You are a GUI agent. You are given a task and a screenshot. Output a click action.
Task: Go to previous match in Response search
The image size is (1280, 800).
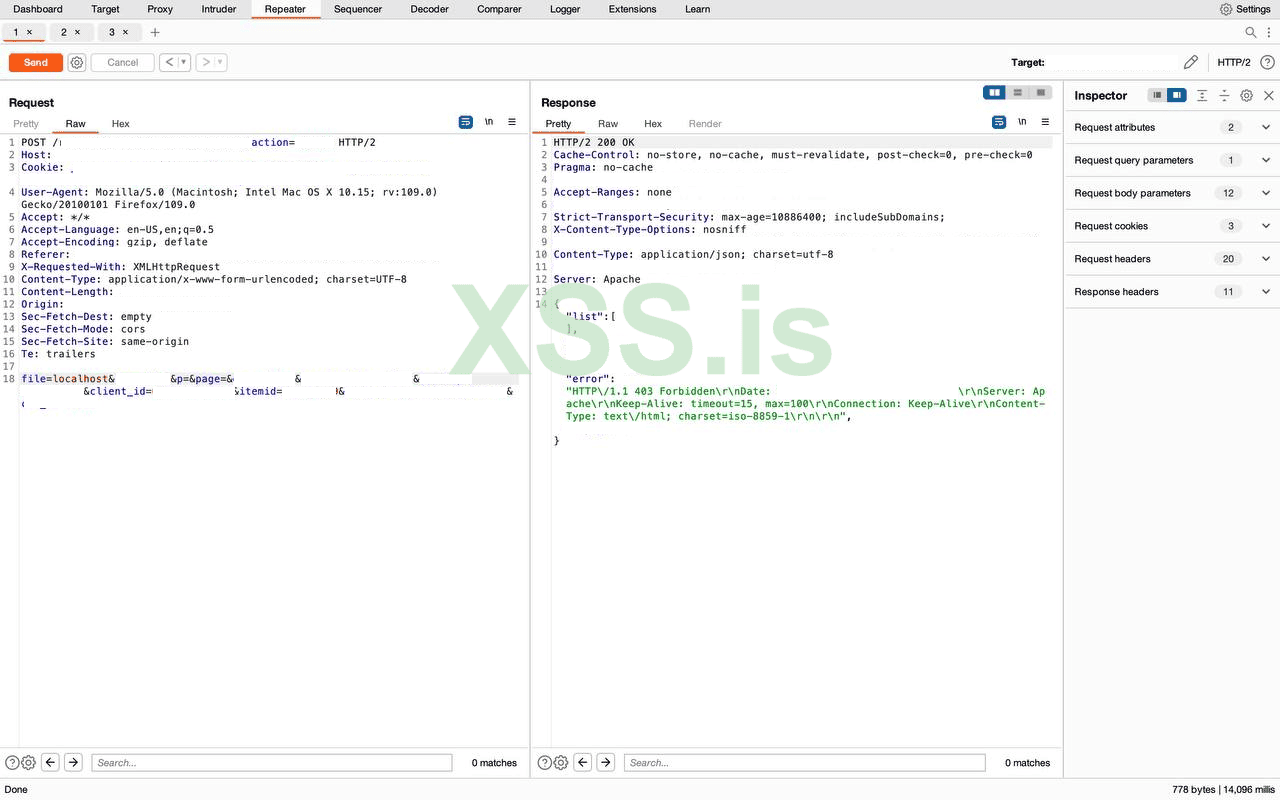coord(583,762)
